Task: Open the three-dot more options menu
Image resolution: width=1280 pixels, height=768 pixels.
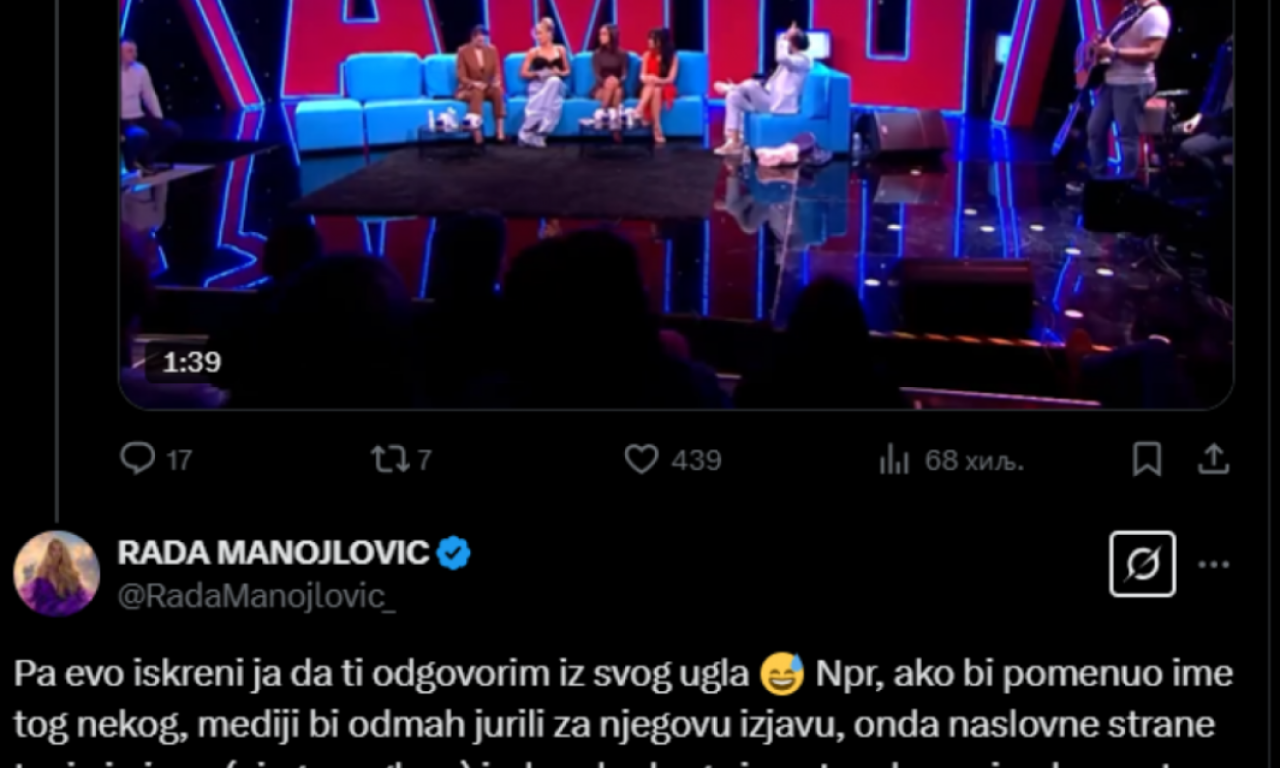Action: pyautogui.click(x=1213, y=564)
